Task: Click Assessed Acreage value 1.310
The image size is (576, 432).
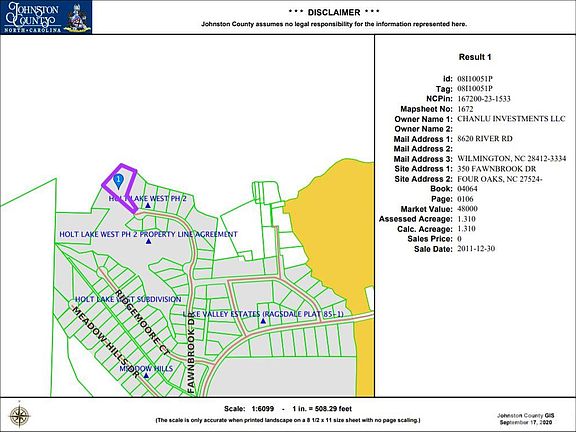Action: click(467, 219)
